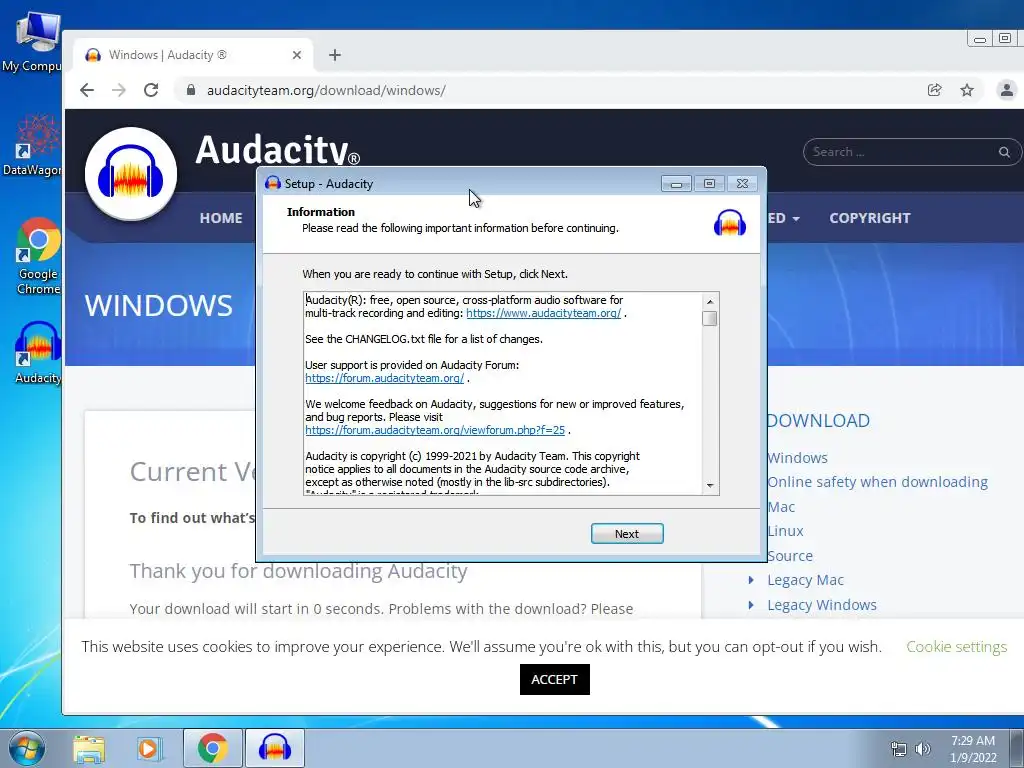Select the Google Chrome desktop shortcut
This screenshot has width=1024, height=768.
[x=37, y=256]
